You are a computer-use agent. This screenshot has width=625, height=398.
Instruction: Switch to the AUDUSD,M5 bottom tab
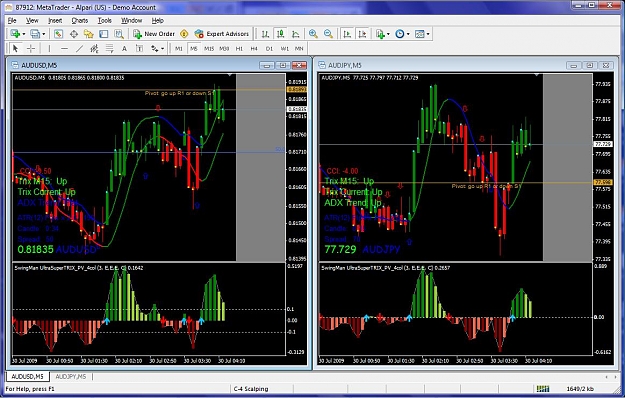[x=27, y=376]
